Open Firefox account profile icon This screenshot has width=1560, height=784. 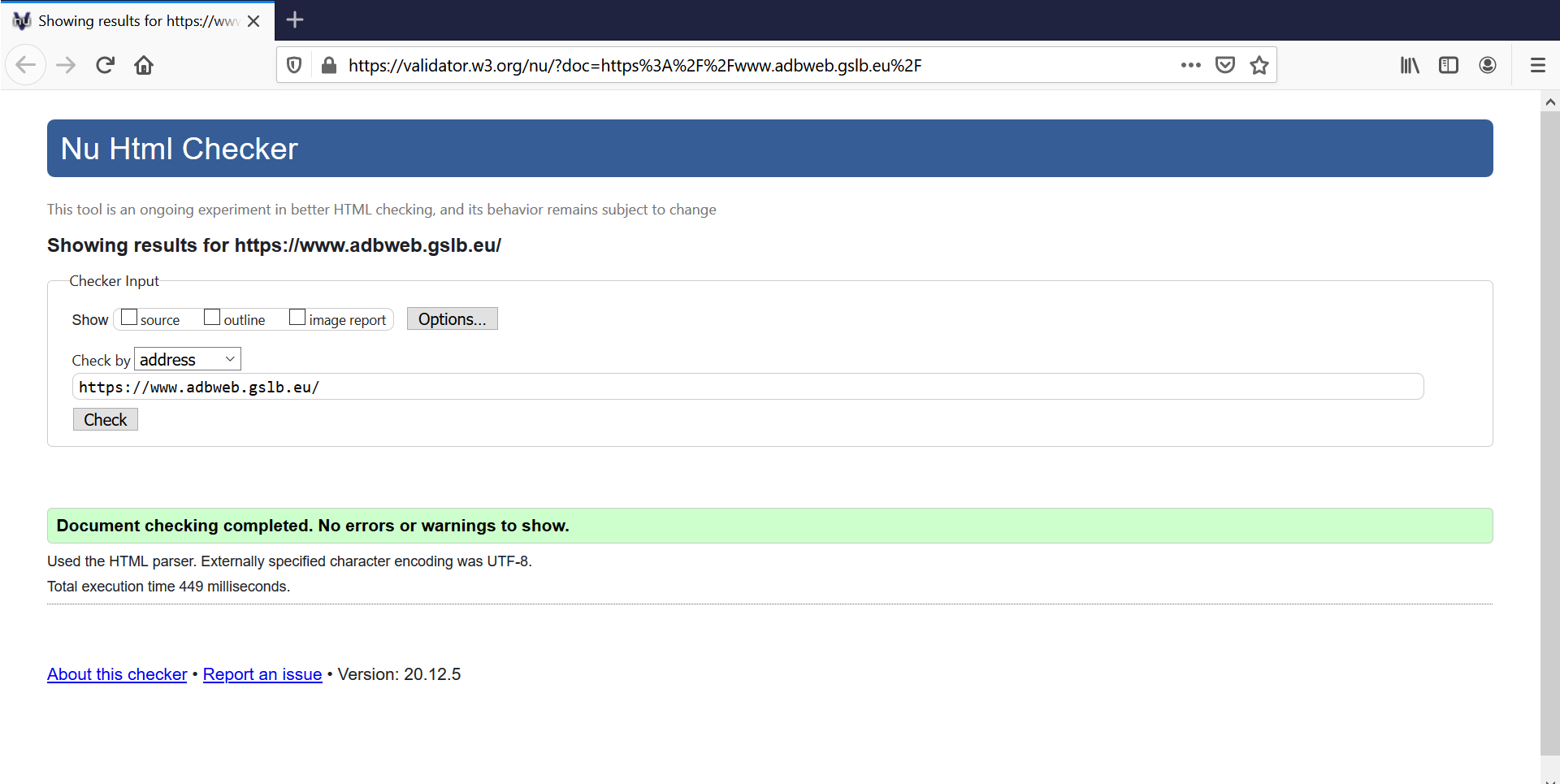pyautogui.click(x=1488, y=65)
